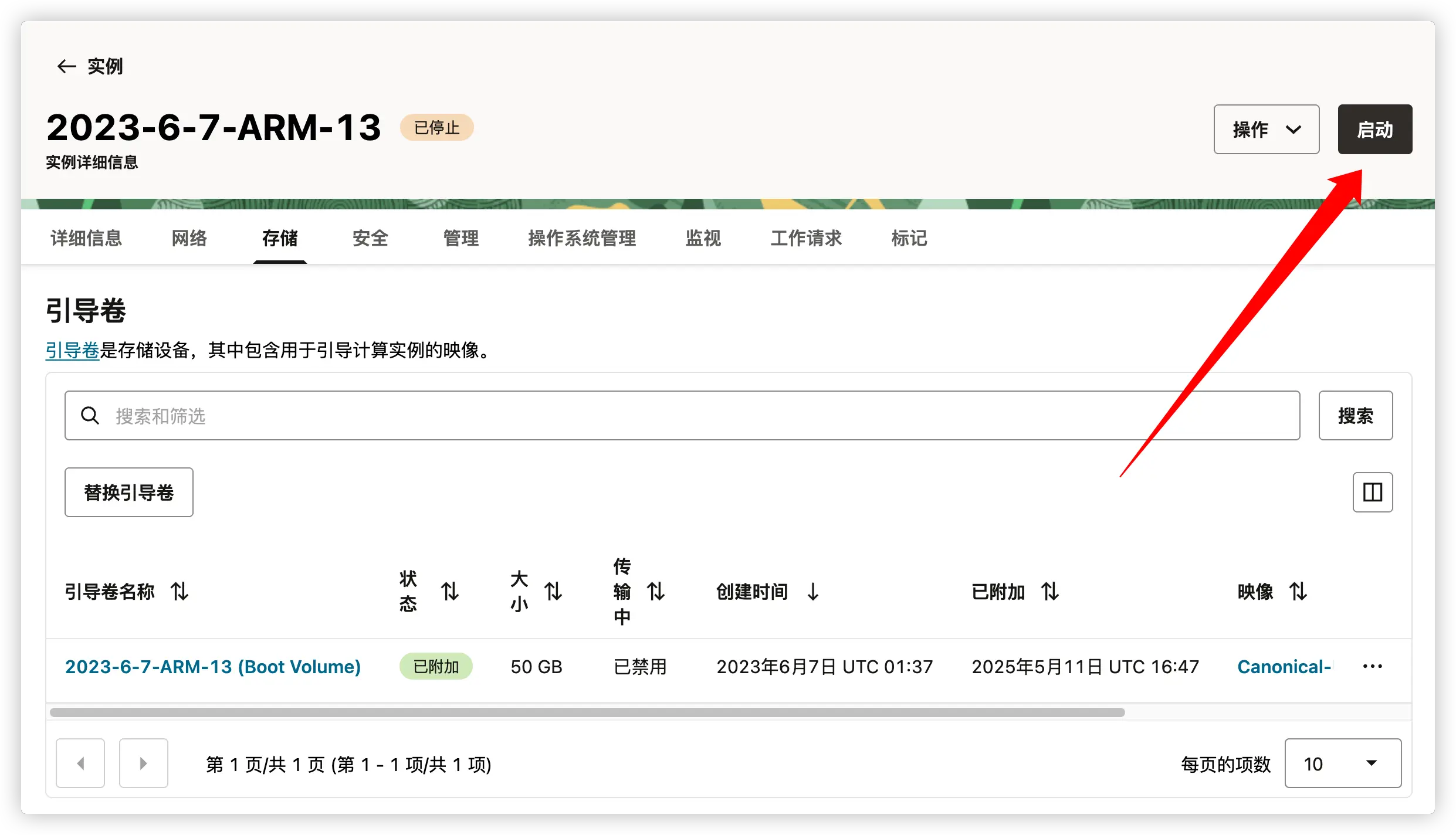Image resolution: width=1456 pixels, height=835 pixels.
Task: Open the 2023-6-7-ARM-13 Boot Volume link
Action: pyautogui.click(x=212, y=666)
